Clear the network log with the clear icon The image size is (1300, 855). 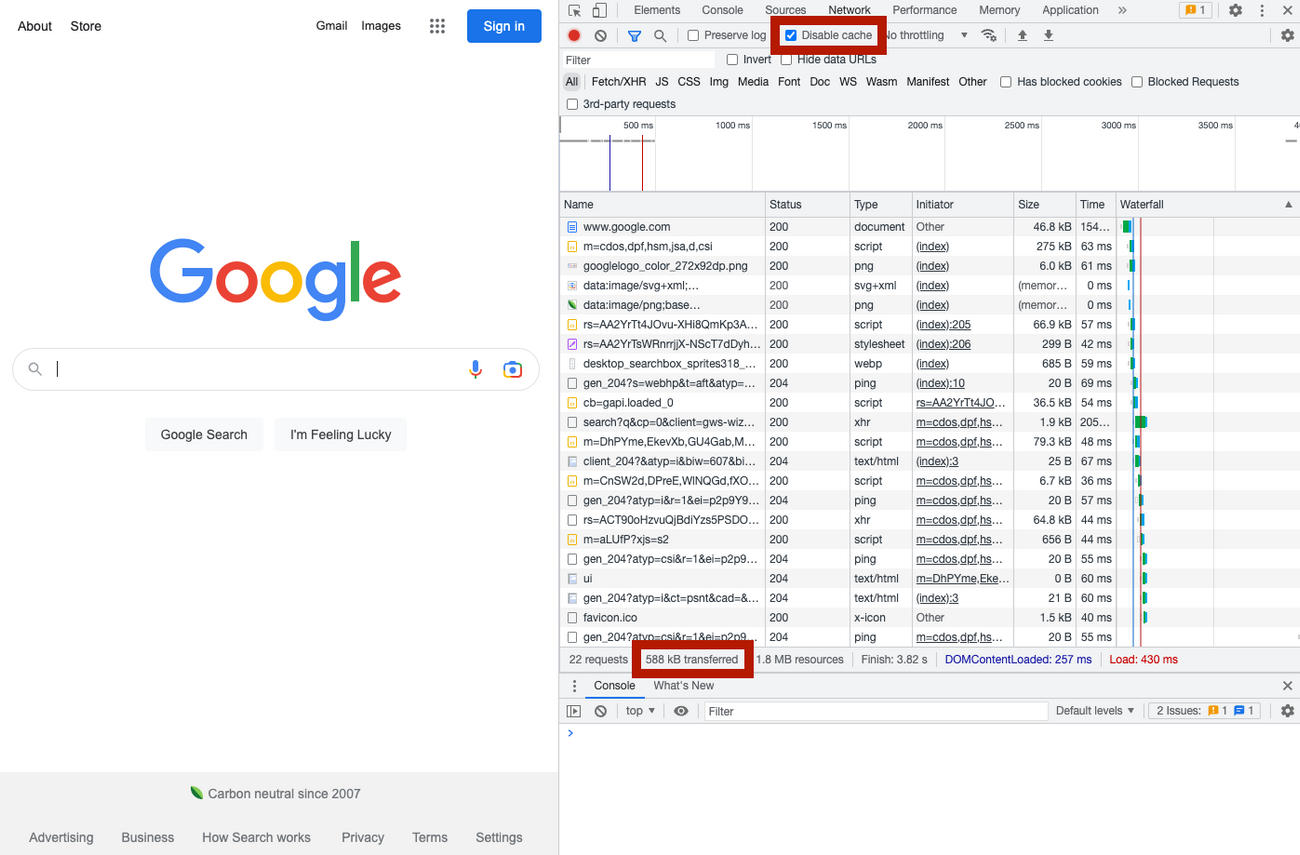point(600,35)
